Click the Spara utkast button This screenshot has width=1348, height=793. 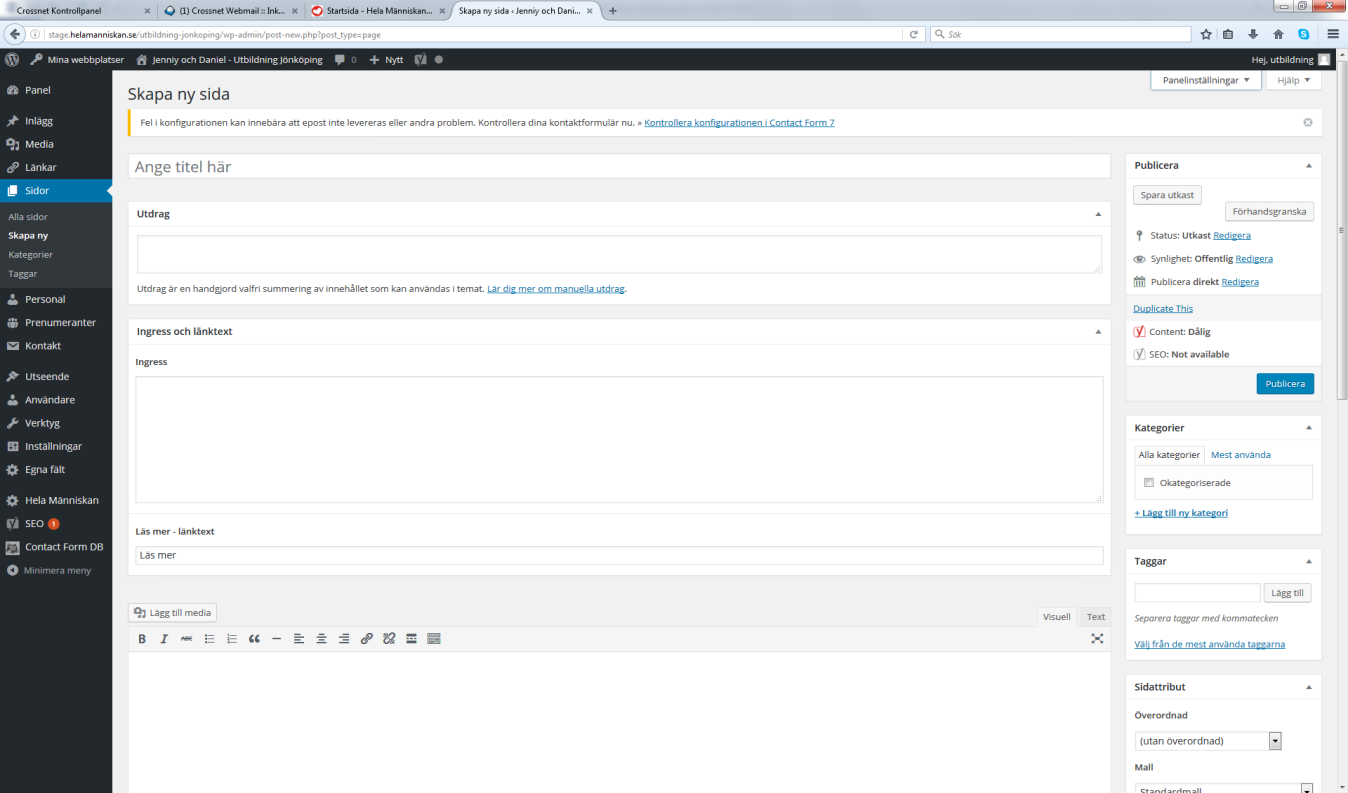click(x=1168, y=195)
